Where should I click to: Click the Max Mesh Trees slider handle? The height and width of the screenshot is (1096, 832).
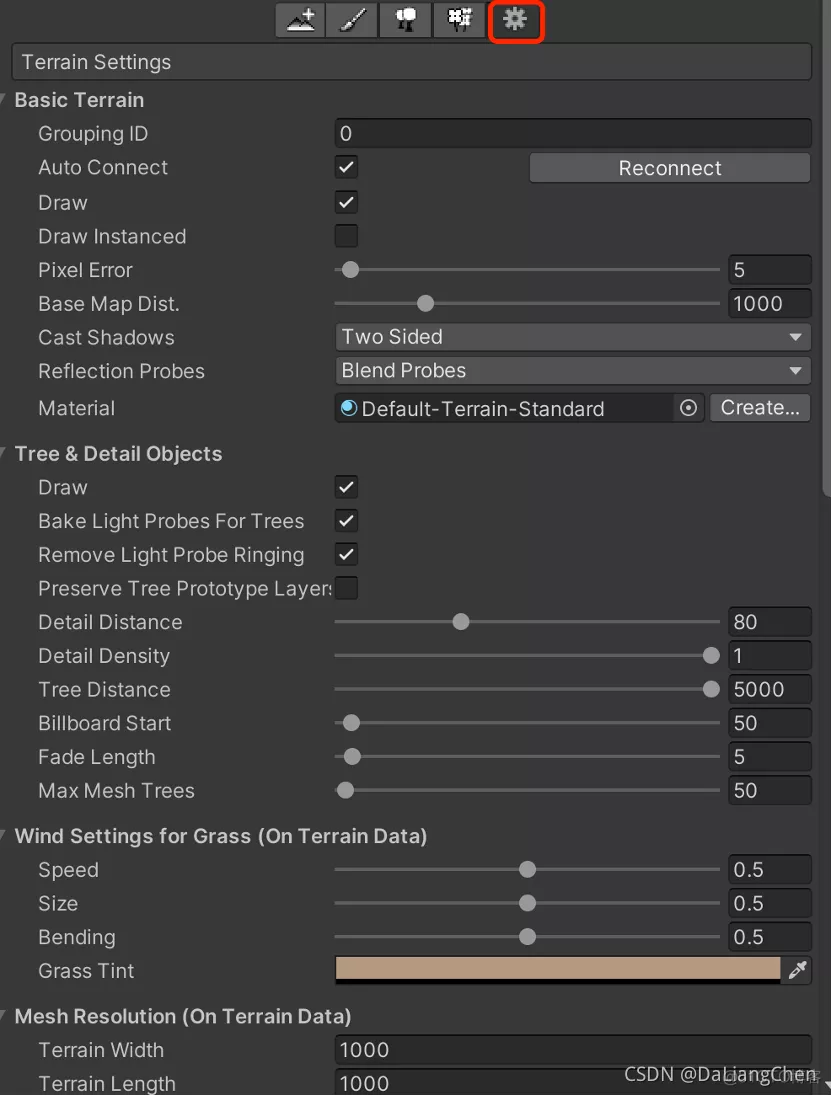click(345, 791)
